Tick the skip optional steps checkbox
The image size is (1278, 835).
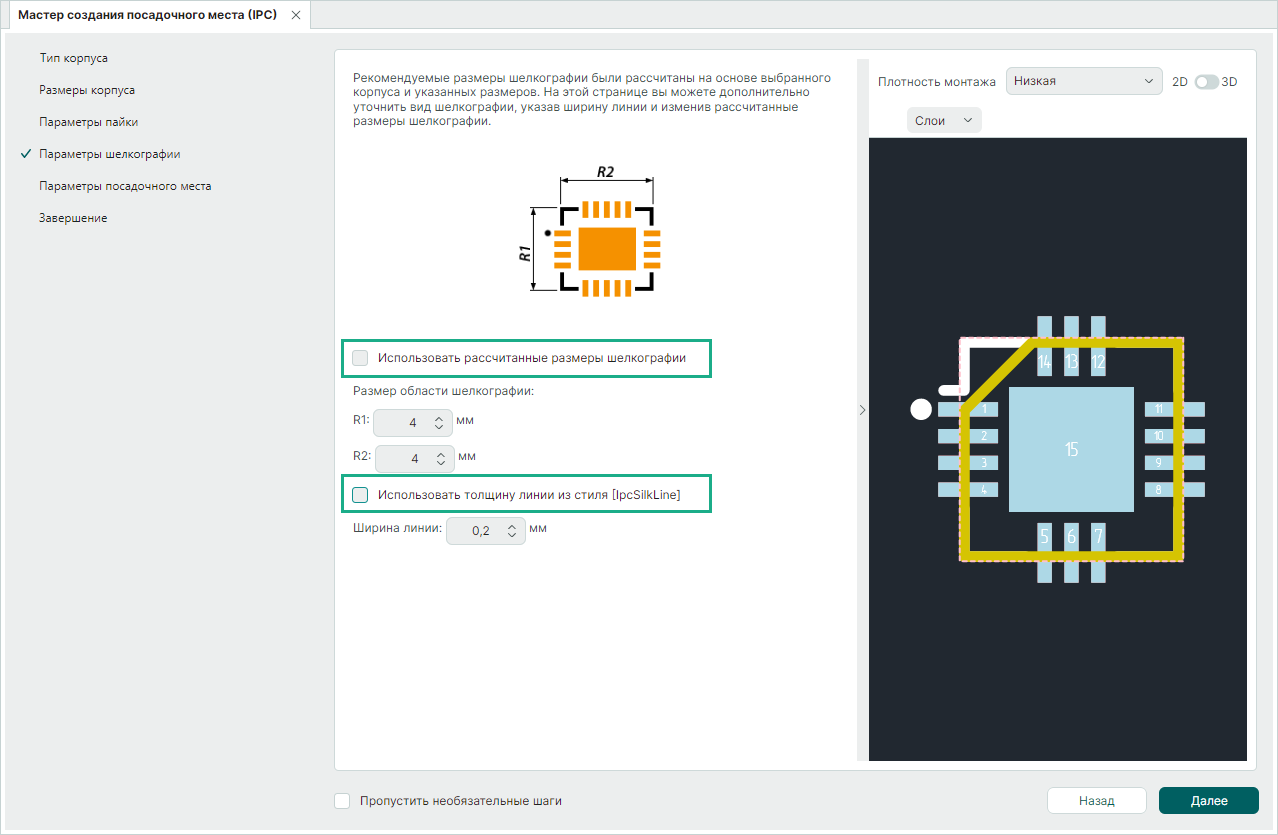click(342, 801)
